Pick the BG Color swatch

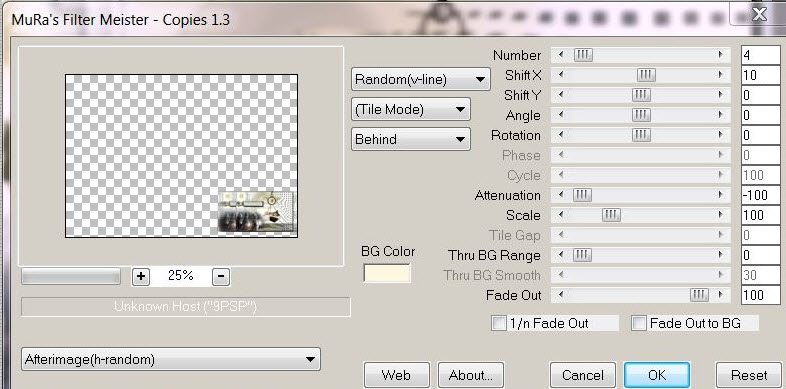(386, 273)
